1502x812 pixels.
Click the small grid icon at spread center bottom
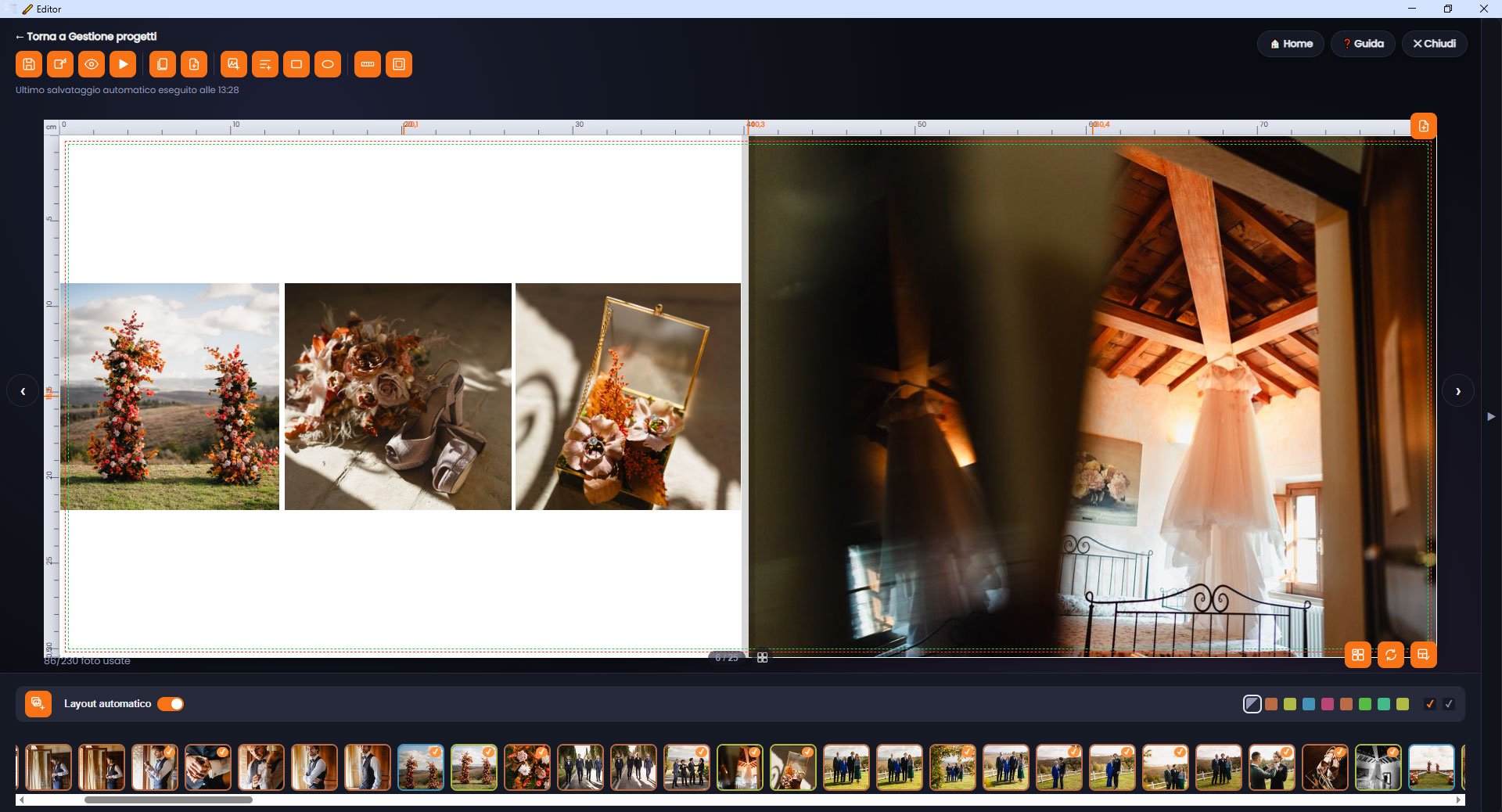pyautogui.click(x=763, y=658)
